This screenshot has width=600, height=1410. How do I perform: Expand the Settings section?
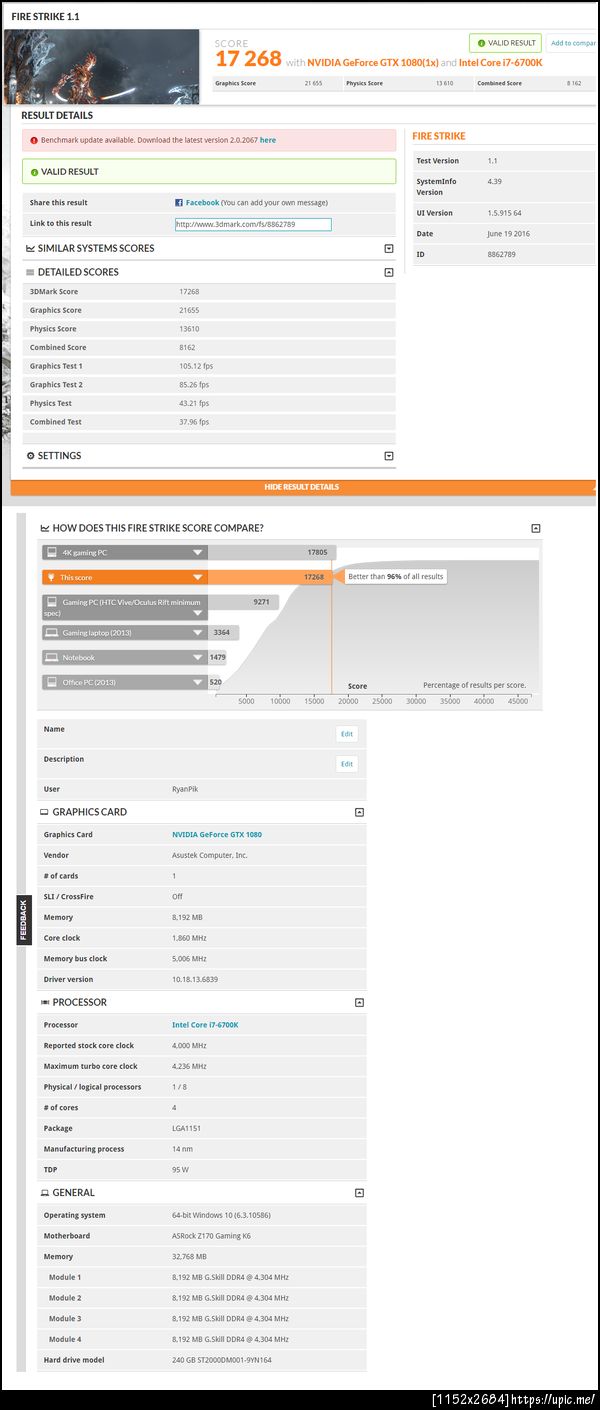click(x=389, y=456)
